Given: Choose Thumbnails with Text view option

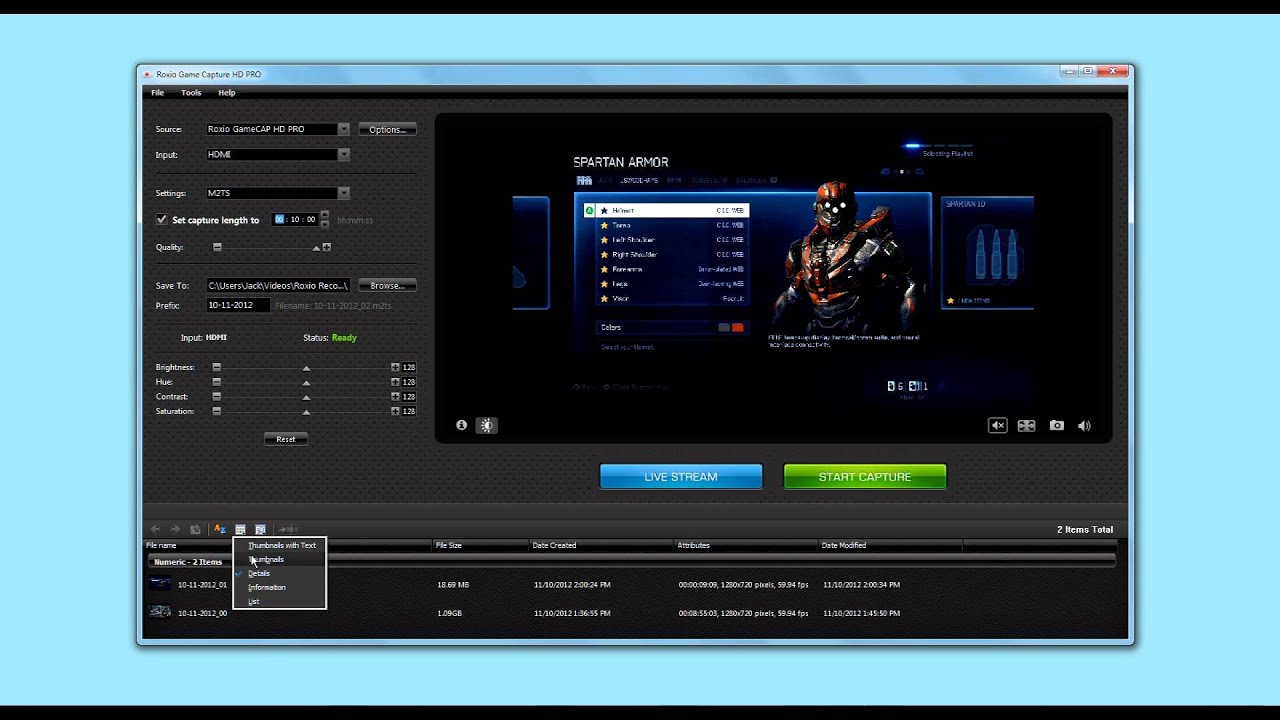Looking at the screenshot, I should click(x=281, y=545).
